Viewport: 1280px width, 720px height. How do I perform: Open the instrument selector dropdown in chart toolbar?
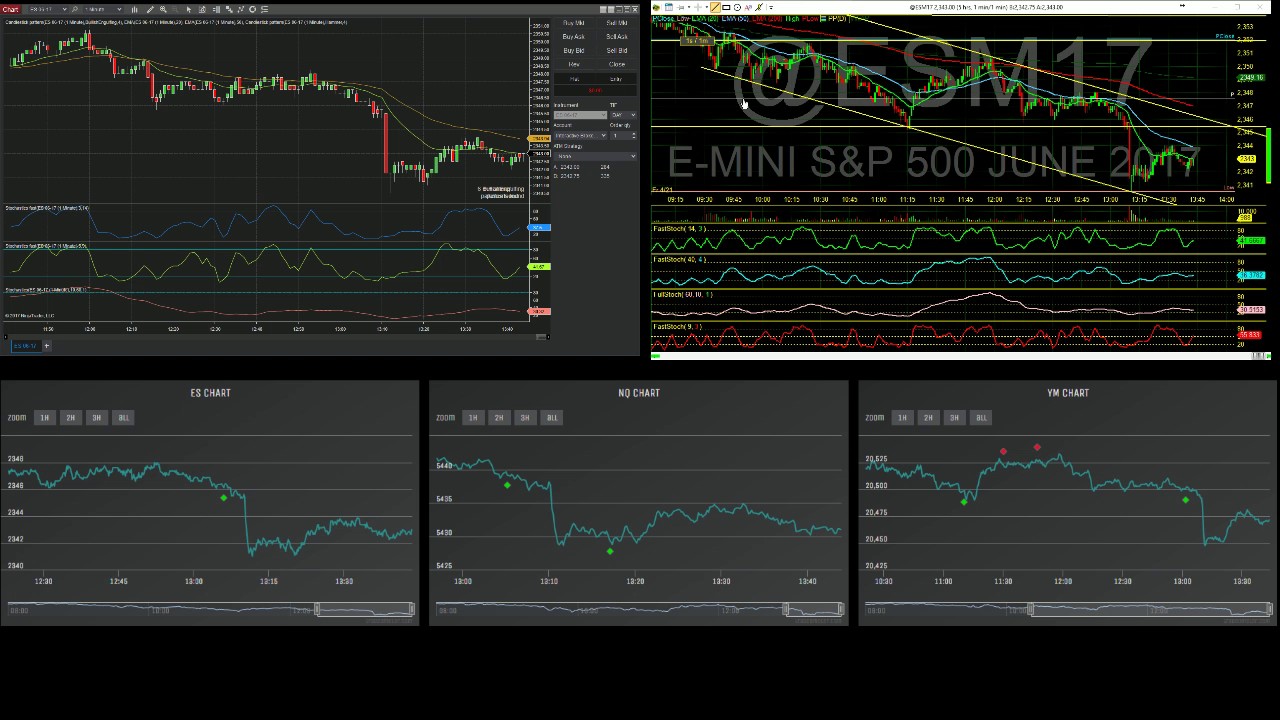[48, 9]
